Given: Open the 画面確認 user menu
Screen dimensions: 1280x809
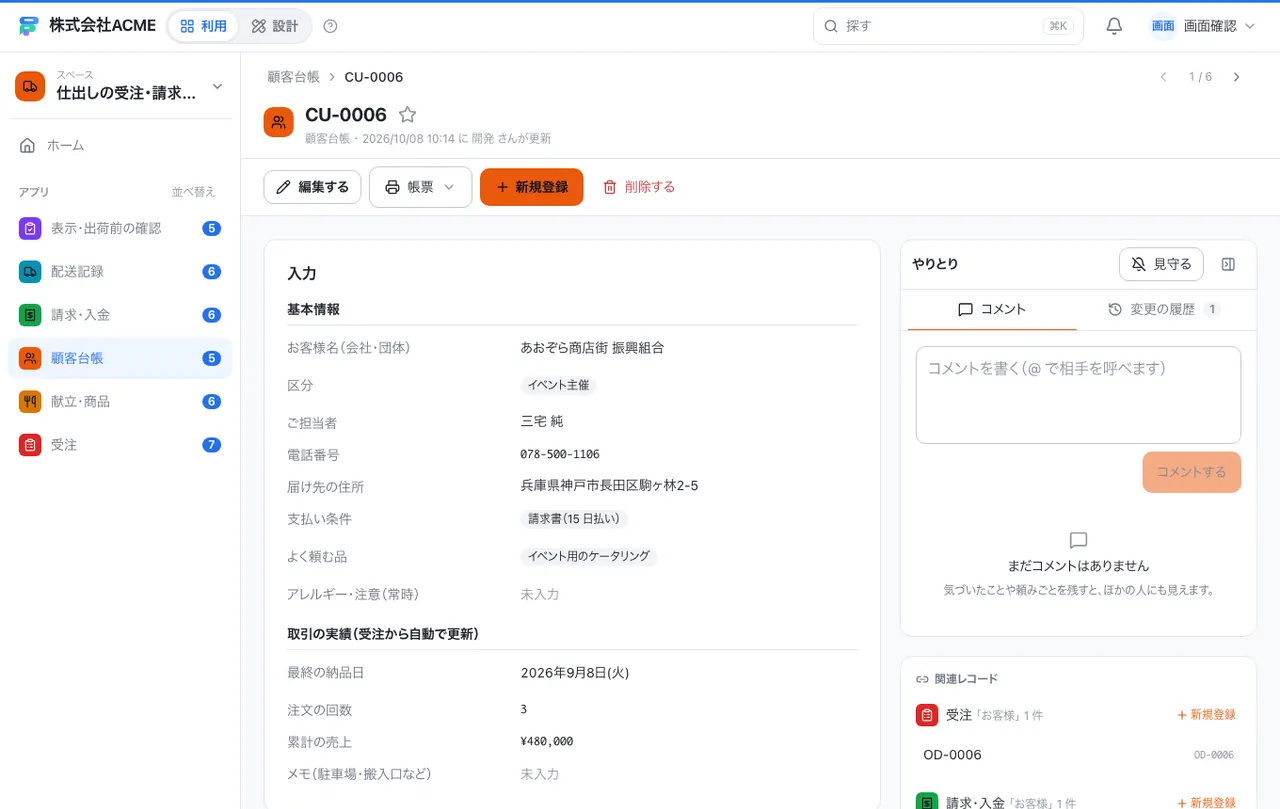Looking at the screenshot, I should tap(1203, 26).
